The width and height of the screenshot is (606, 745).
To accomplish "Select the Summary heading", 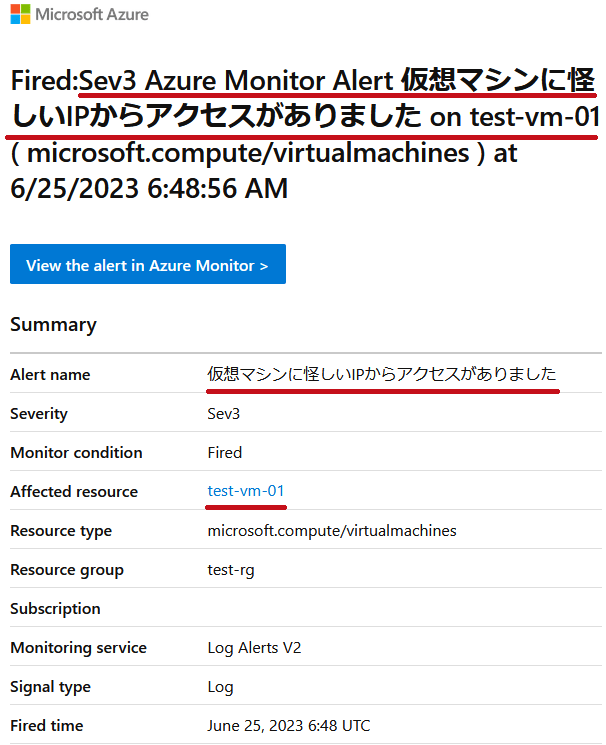I will click(53, 325).
